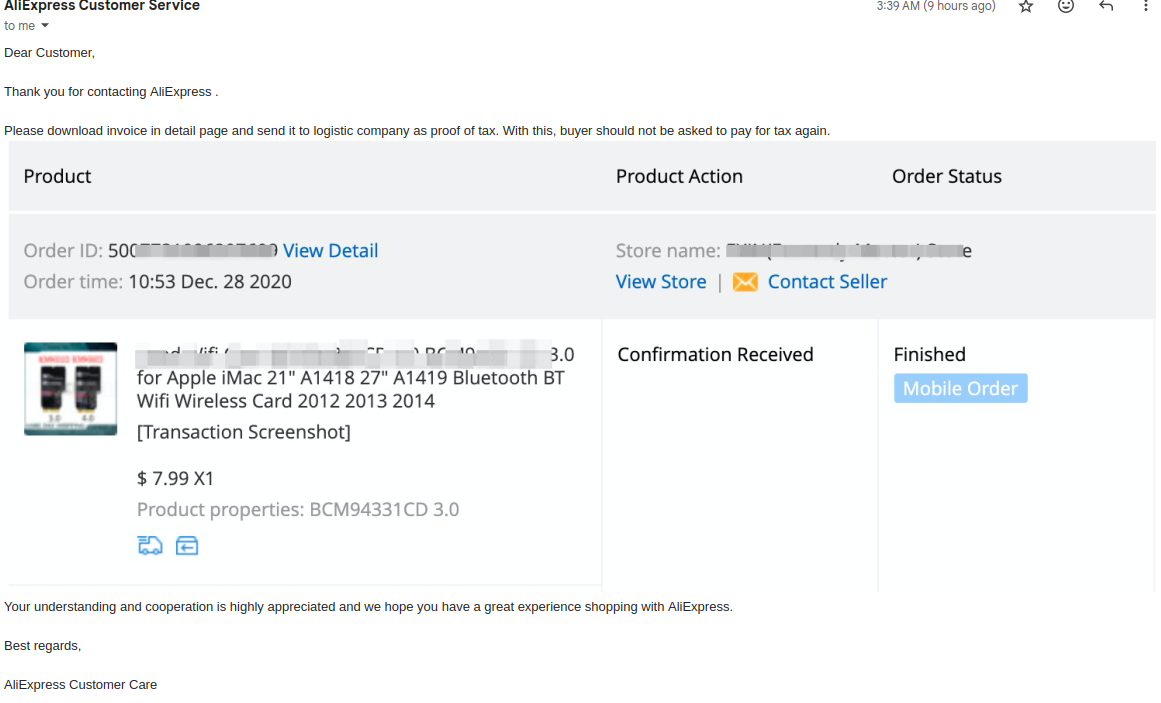Click the Mobile Order badge

(x=960, y=388)
